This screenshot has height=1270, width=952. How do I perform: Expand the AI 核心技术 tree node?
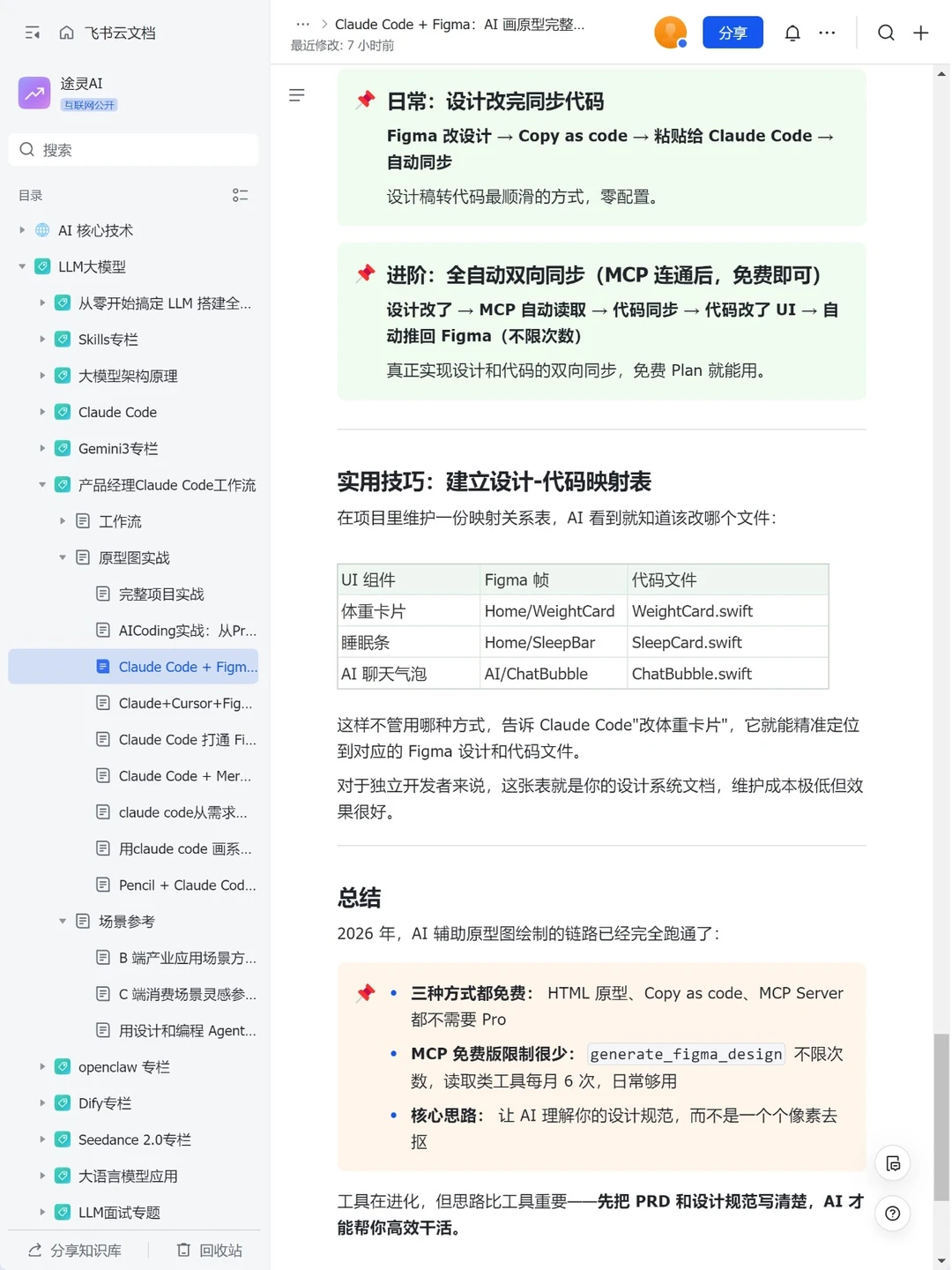click(x=22, y=230)
